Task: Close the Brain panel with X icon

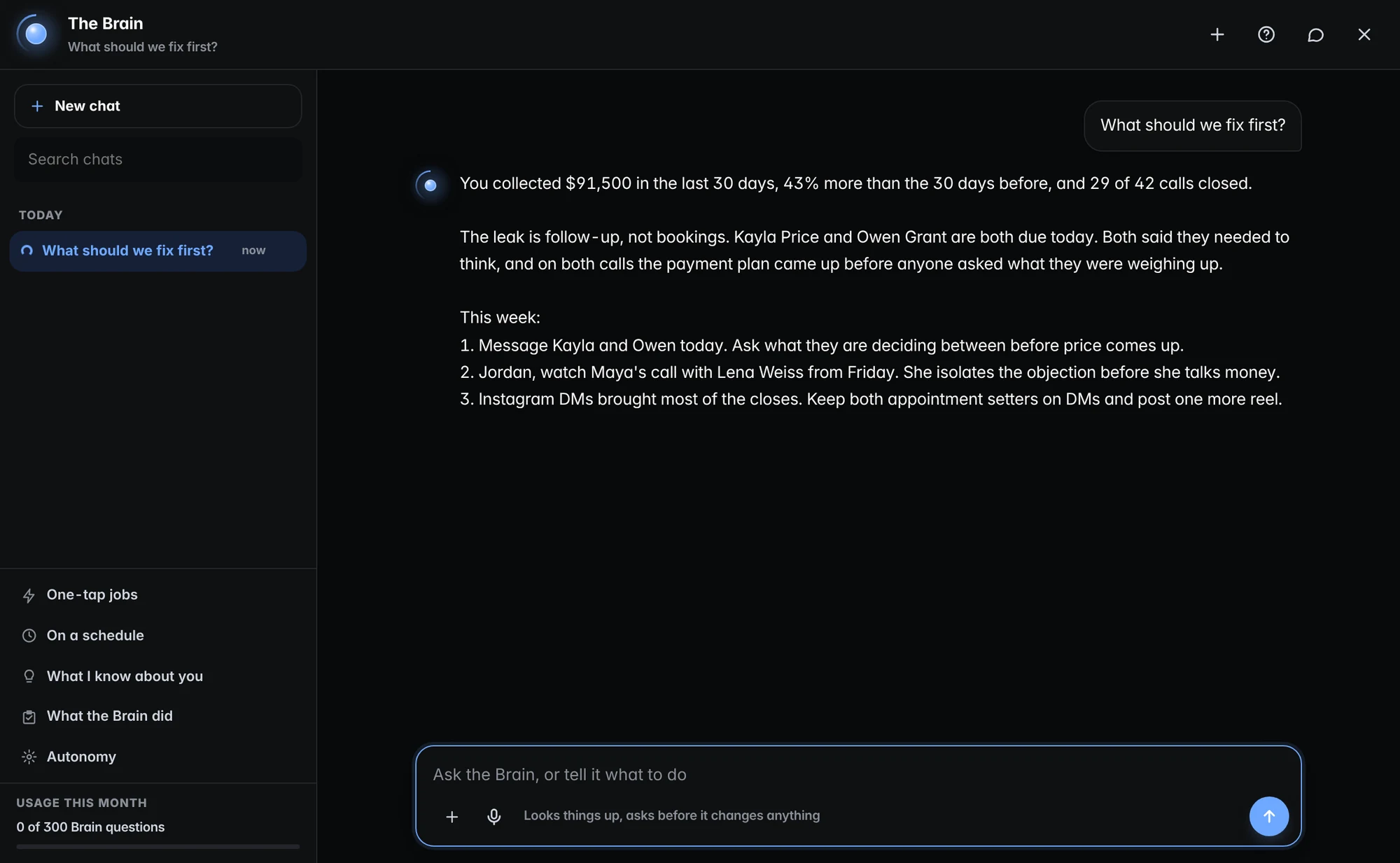Action: click(x=1364, y=34)
